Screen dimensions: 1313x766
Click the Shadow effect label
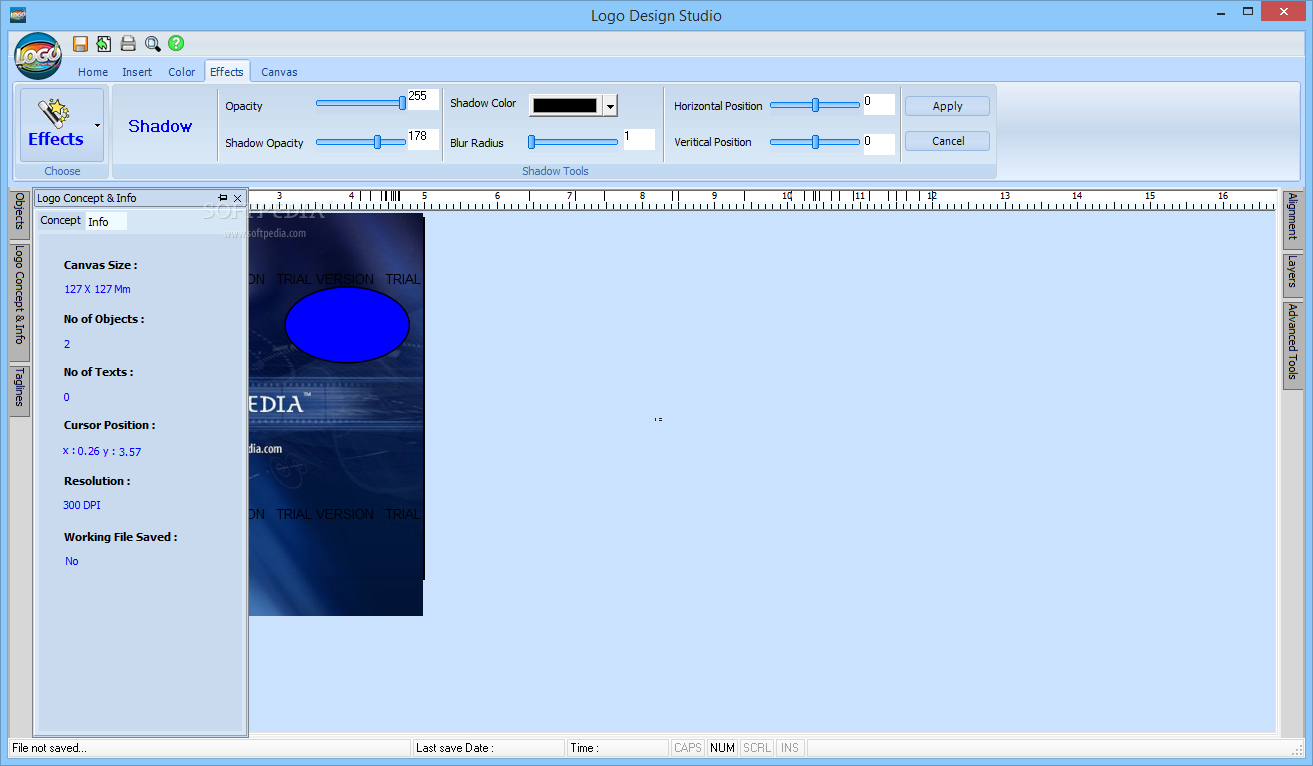coord(160,126)
